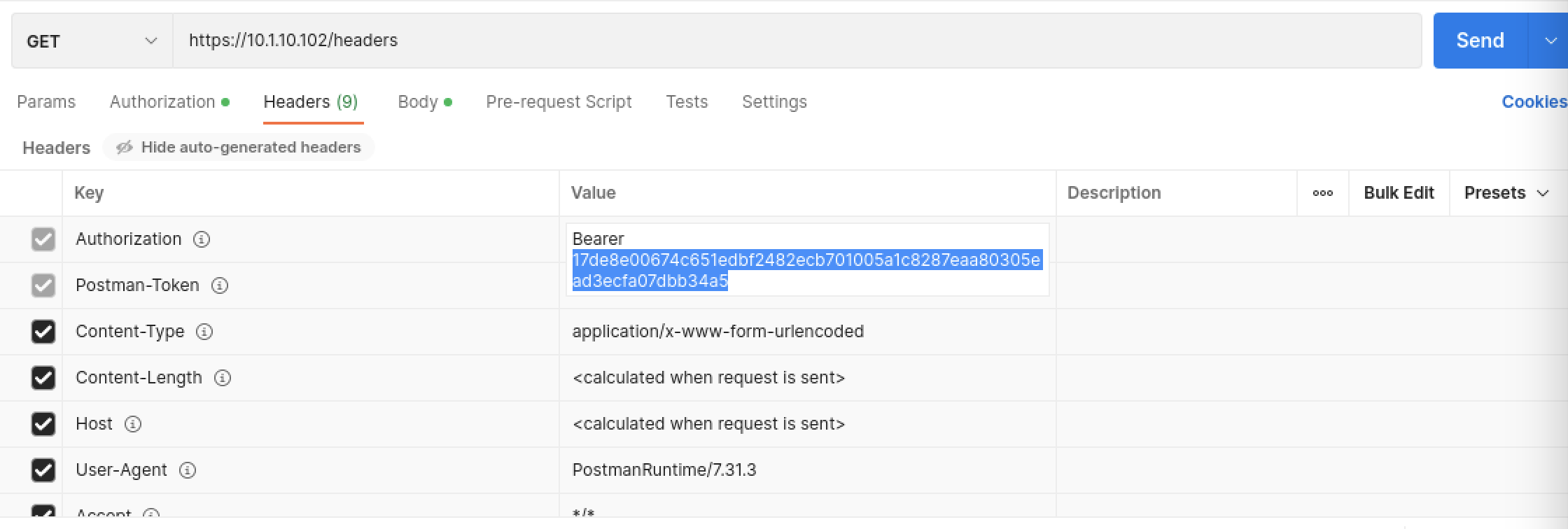
Task: Show info for Content-Length header
Action: pyautogui.click(x=223, y=378)
